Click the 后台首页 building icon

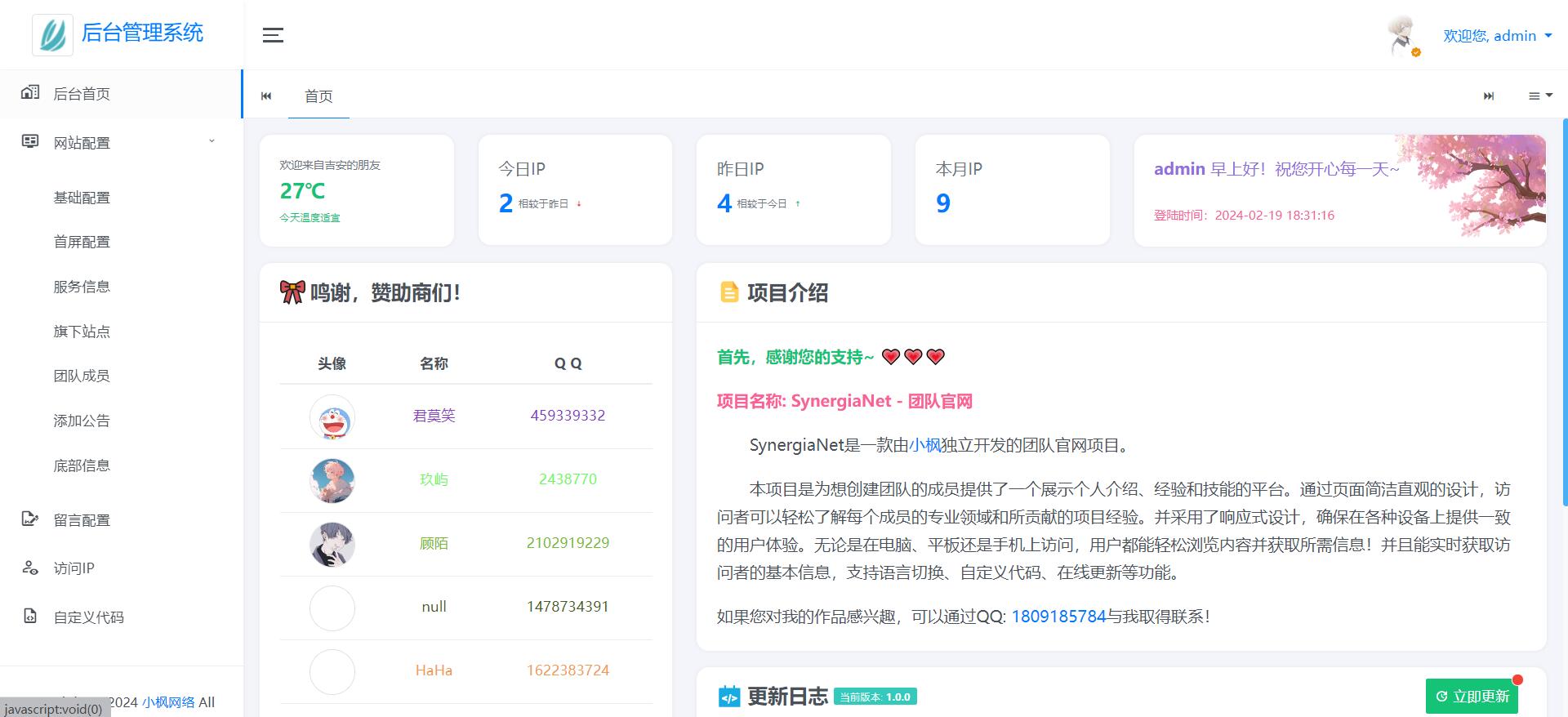click(x=30, y=93)
